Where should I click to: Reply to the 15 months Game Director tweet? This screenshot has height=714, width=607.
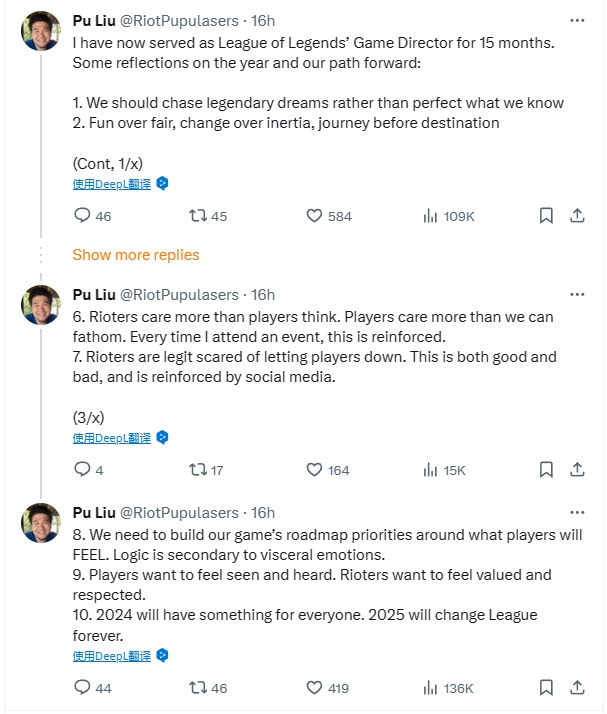(x=83, y=216)
